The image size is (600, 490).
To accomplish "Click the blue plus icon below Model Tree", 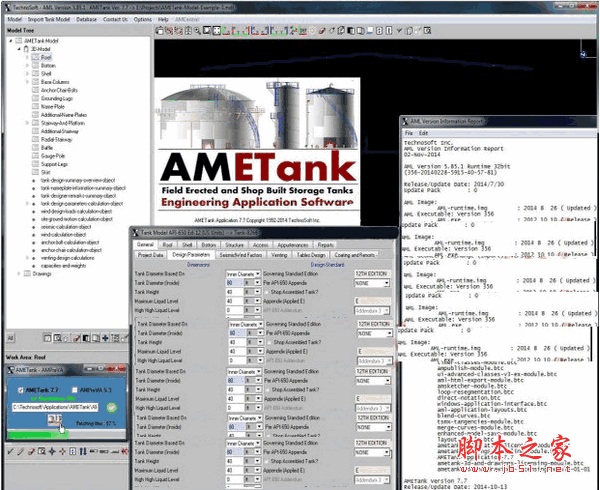I will (x=105, y=338).
